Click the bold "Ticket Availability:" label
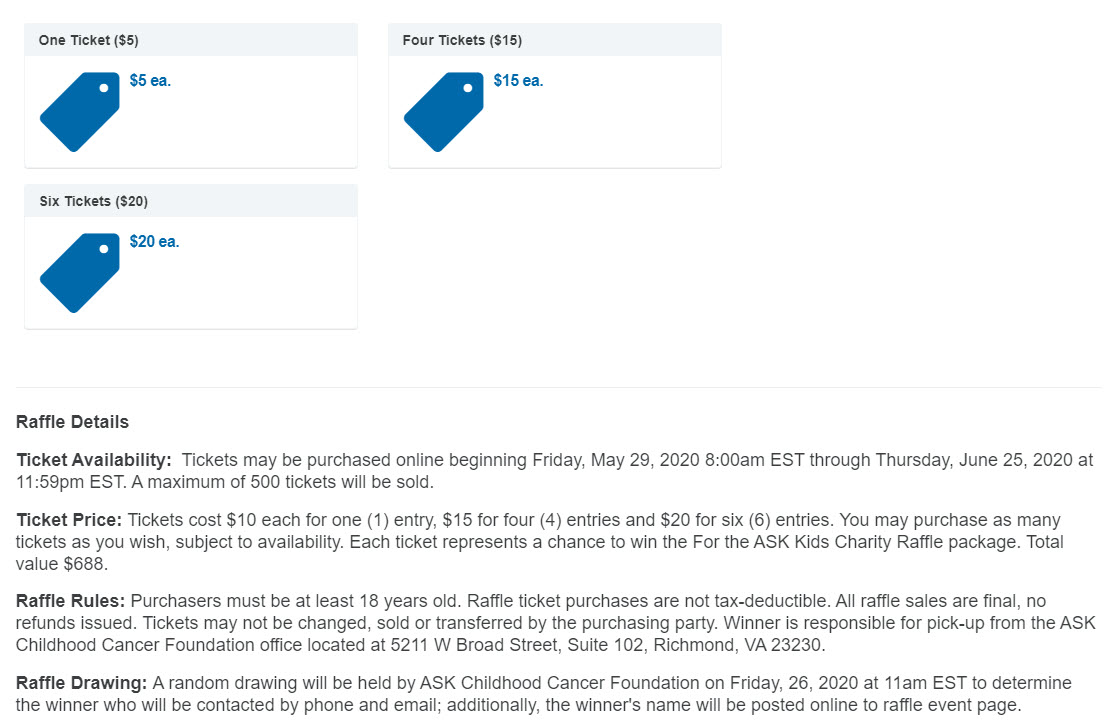The width and height of the screenshot is (1107, 724). coord(94,461)
